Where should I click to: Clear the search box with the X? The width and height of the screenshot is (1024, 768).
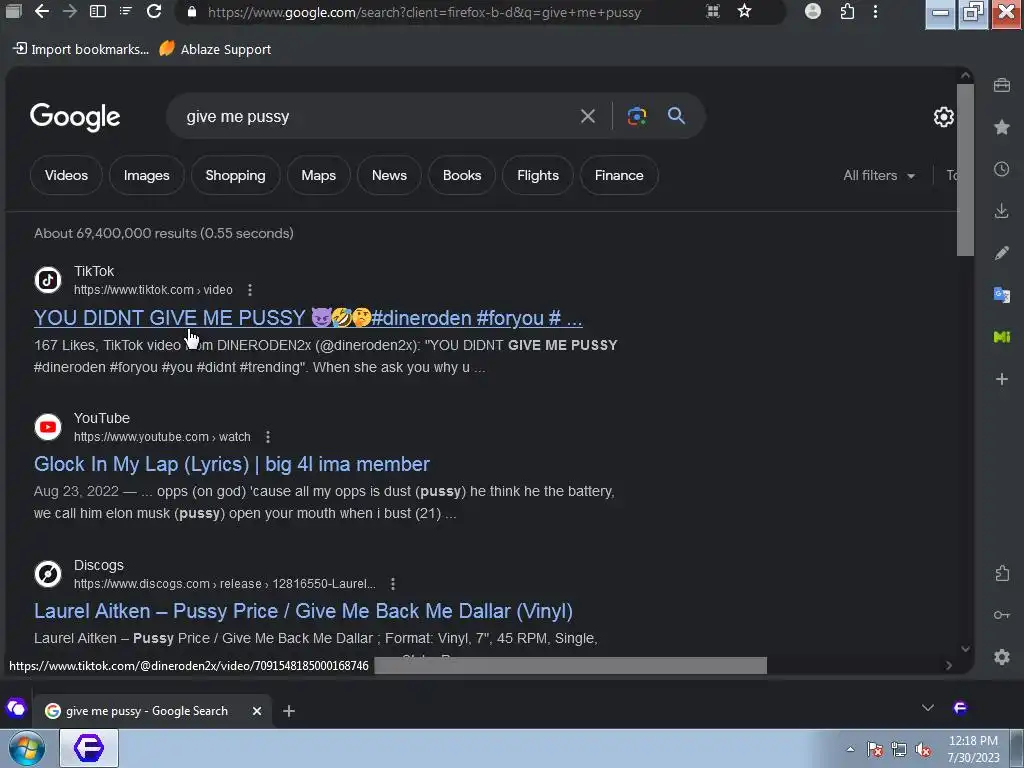click(x=588, y=116)
